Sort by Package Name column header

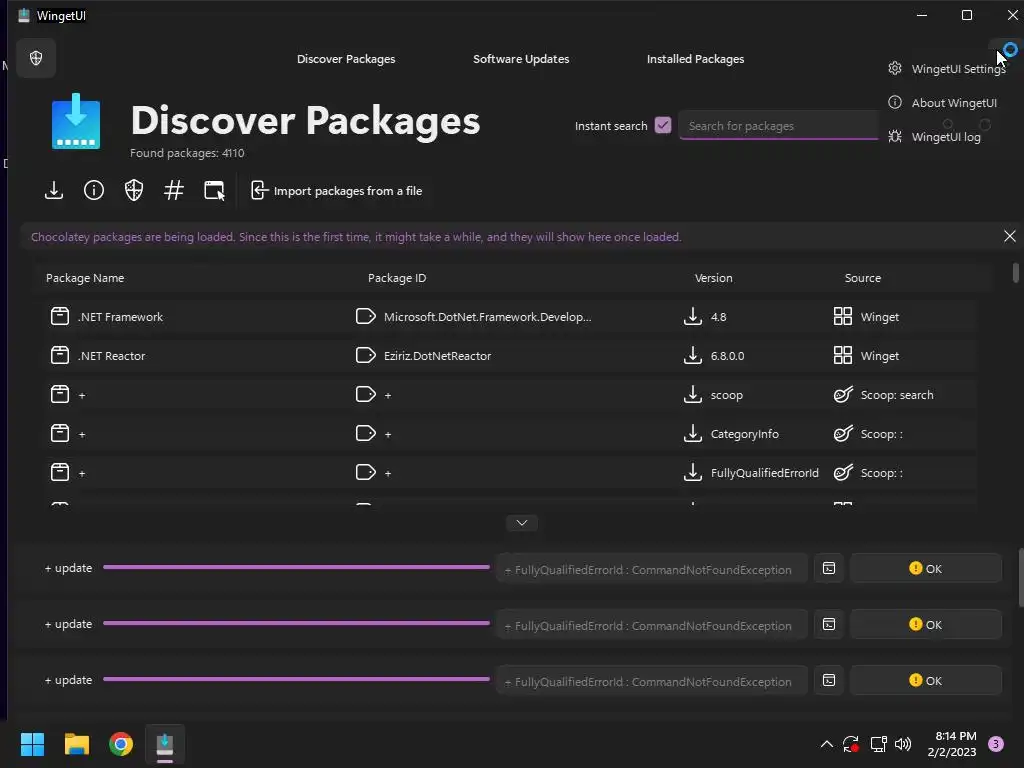(84, 278)
